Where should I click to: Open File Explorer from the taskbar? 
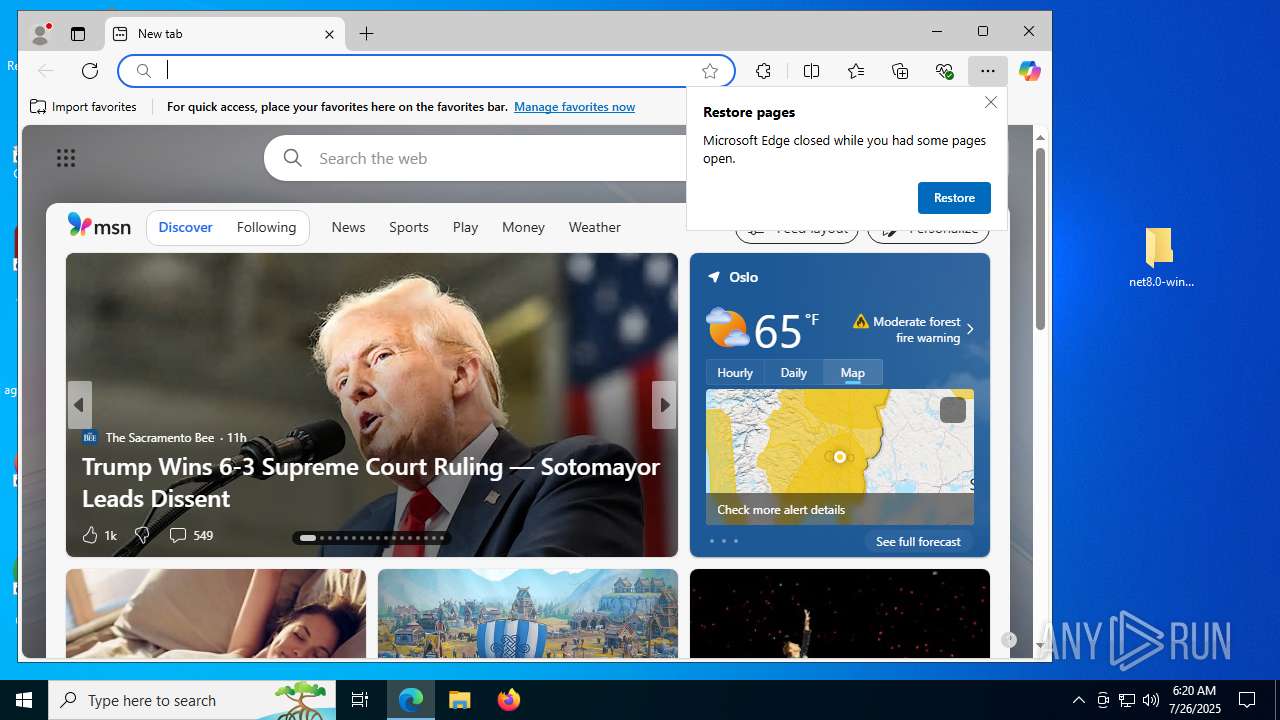point(460,700)
